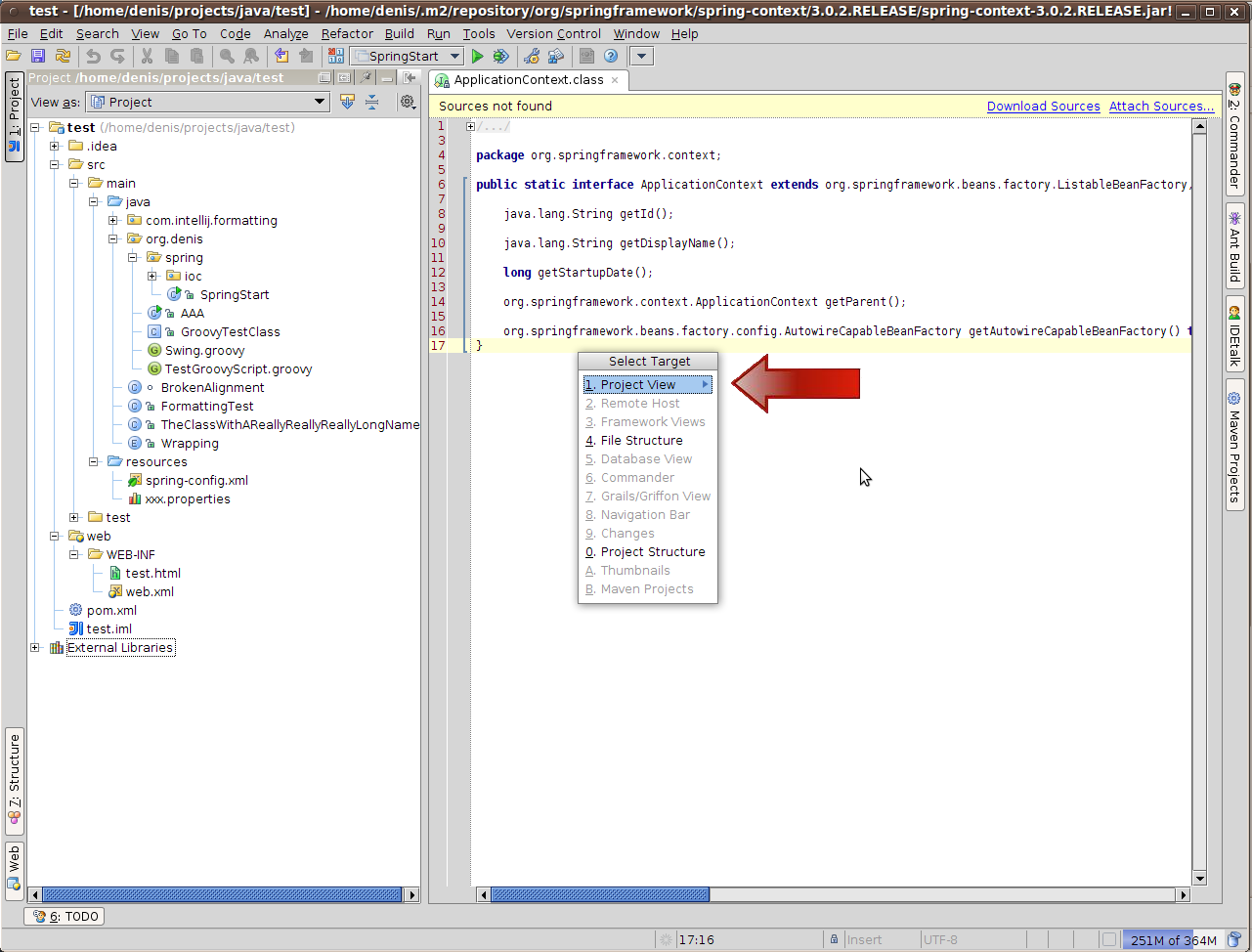Image resolution: width=1252 pixels, height=952 pixels.
Task: Collapse the src folder node
Action: tap(55, 164)
